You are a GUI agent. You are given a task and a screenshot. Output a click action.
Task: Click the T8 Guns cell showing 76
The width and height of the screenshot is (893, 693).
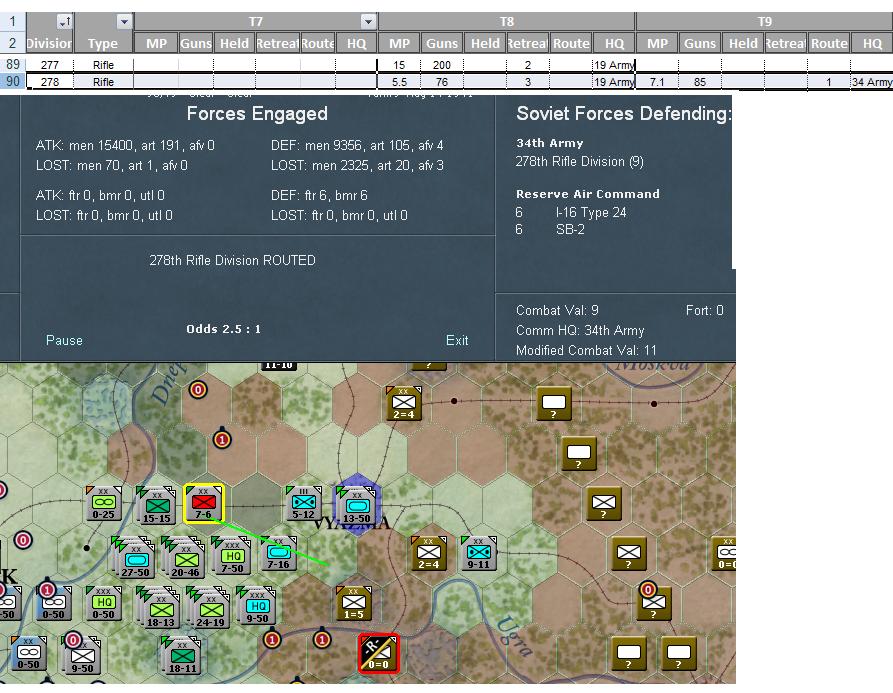(x=441, y=82)
